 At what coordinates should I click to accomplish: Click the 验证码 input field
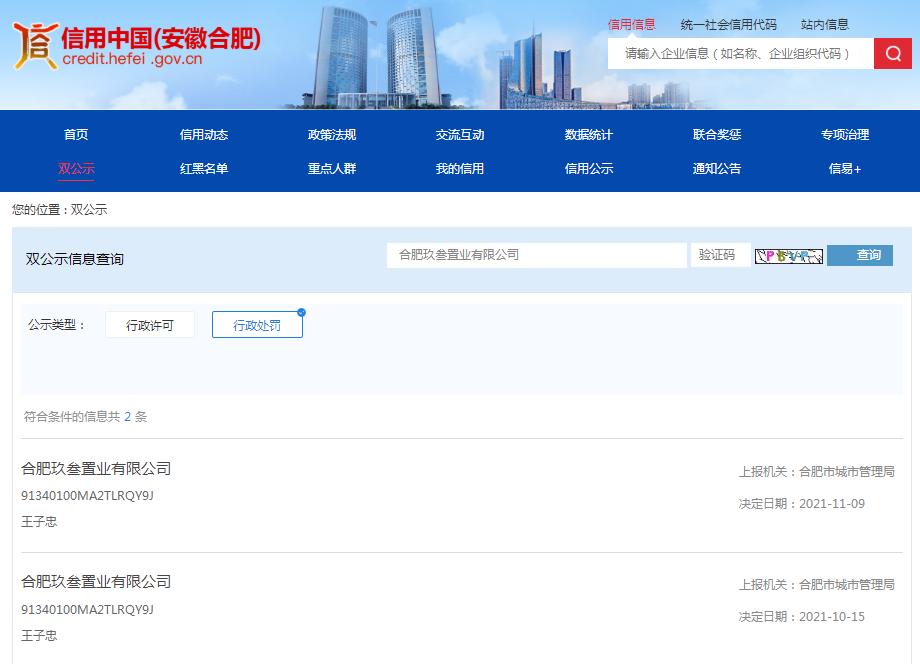tap(718, 255)
